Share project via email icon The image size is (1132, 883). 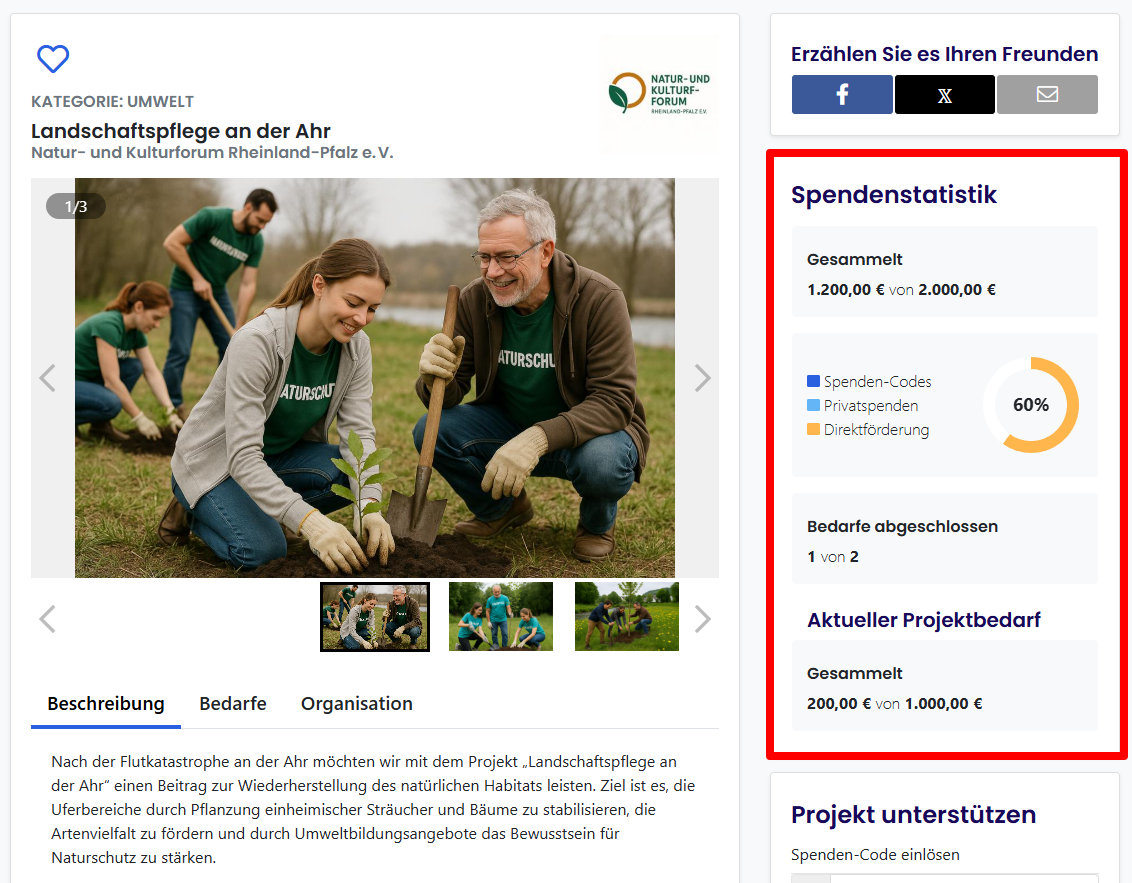click(1047, 94)
